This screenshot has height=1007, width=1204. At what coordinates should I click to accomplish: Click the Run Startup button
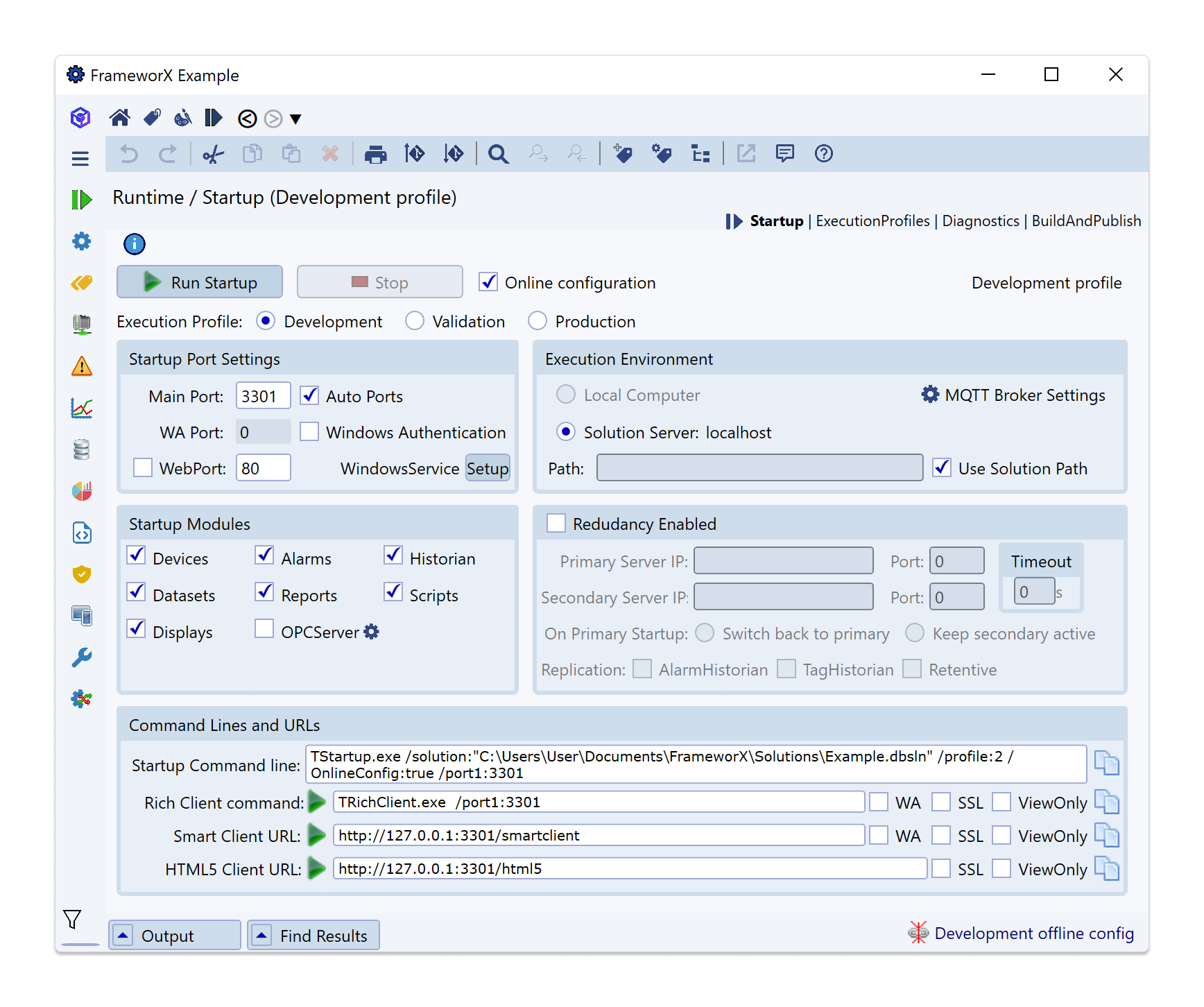pyautogui.click(x=200, y=282)
